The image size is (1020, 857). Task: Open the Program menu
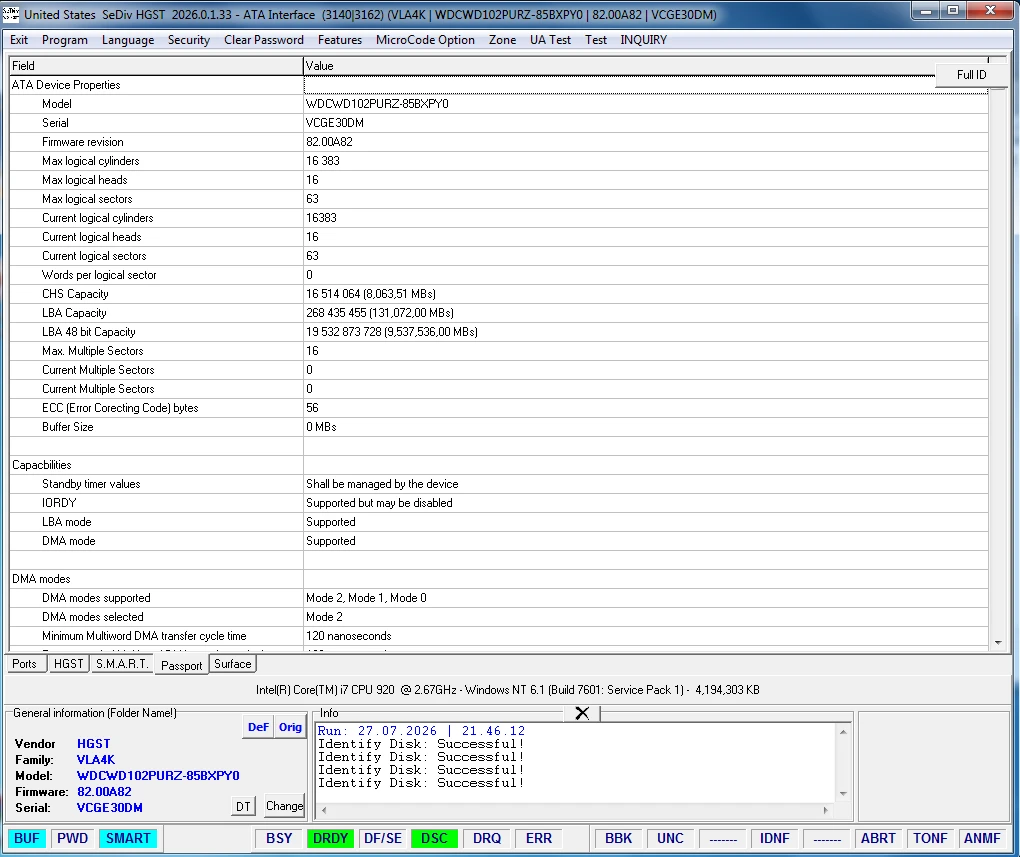[64, 40]
